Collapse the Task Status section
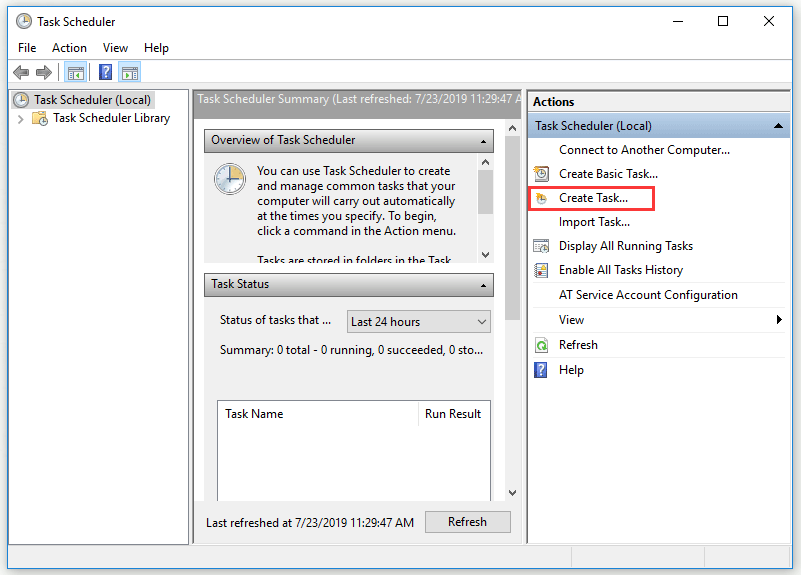This screenshot has height=575, width=801. (x=483, y=285)
